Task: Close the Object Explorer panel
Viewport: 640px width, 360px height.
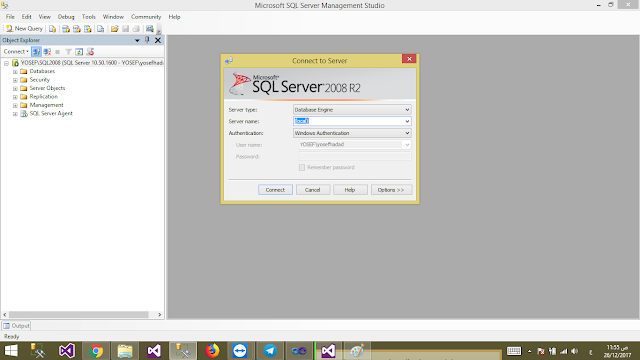Action: pos(158,40)
